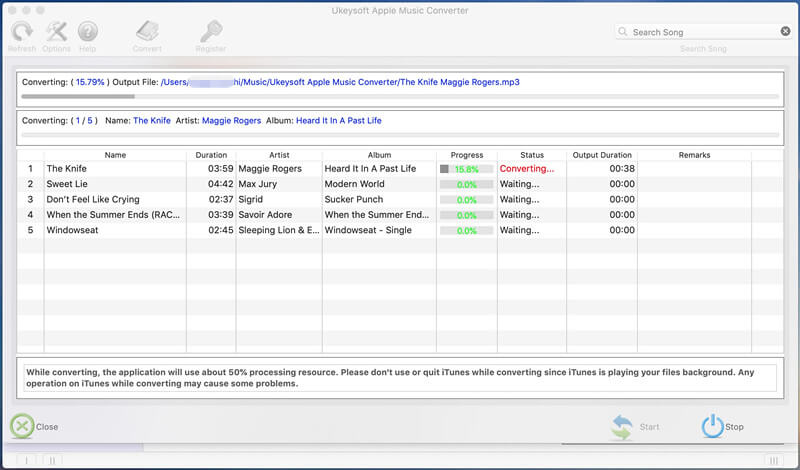This screenshot has height=470, width=800.
Task: Click the Stop power icon
Action: tap(712, 427)
